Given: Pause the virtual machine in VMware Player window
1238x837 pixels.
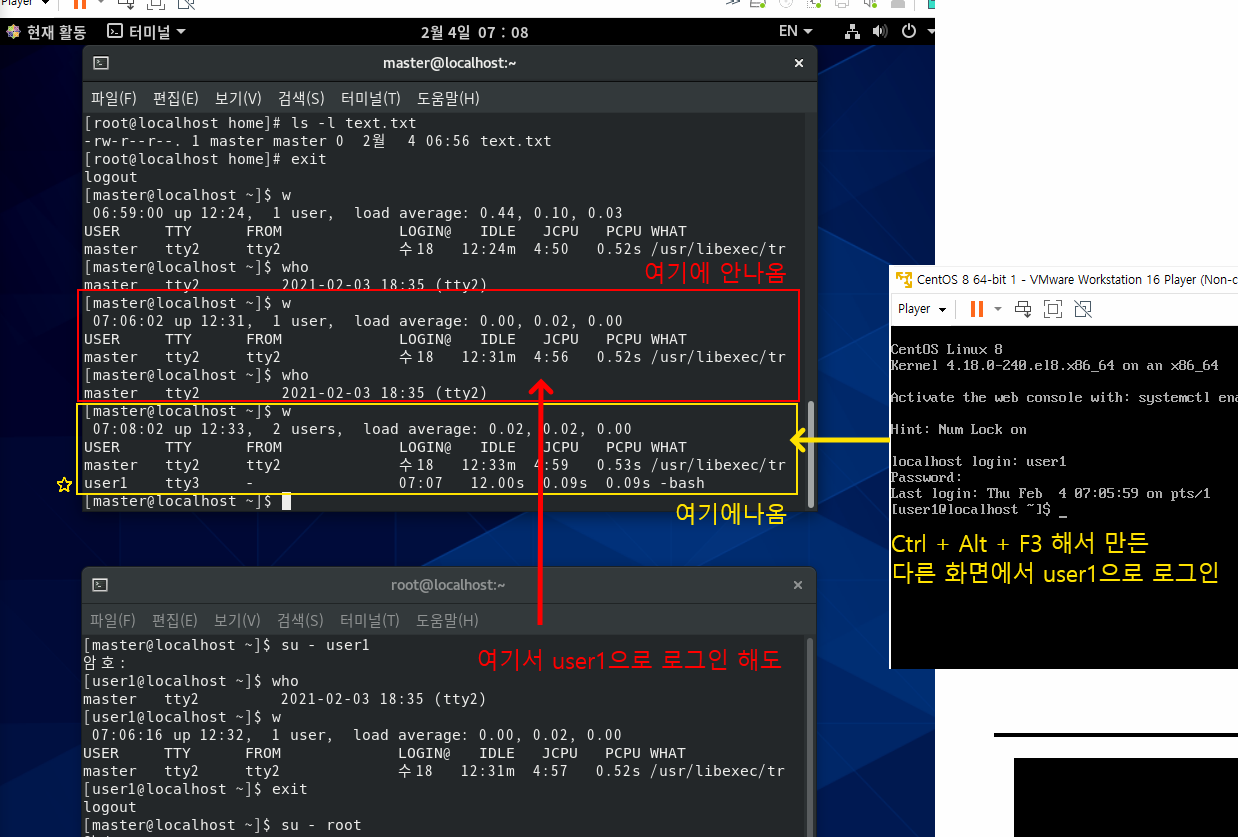Looking at the screenshot, I should pyautogui.click(x=977, y=308).
